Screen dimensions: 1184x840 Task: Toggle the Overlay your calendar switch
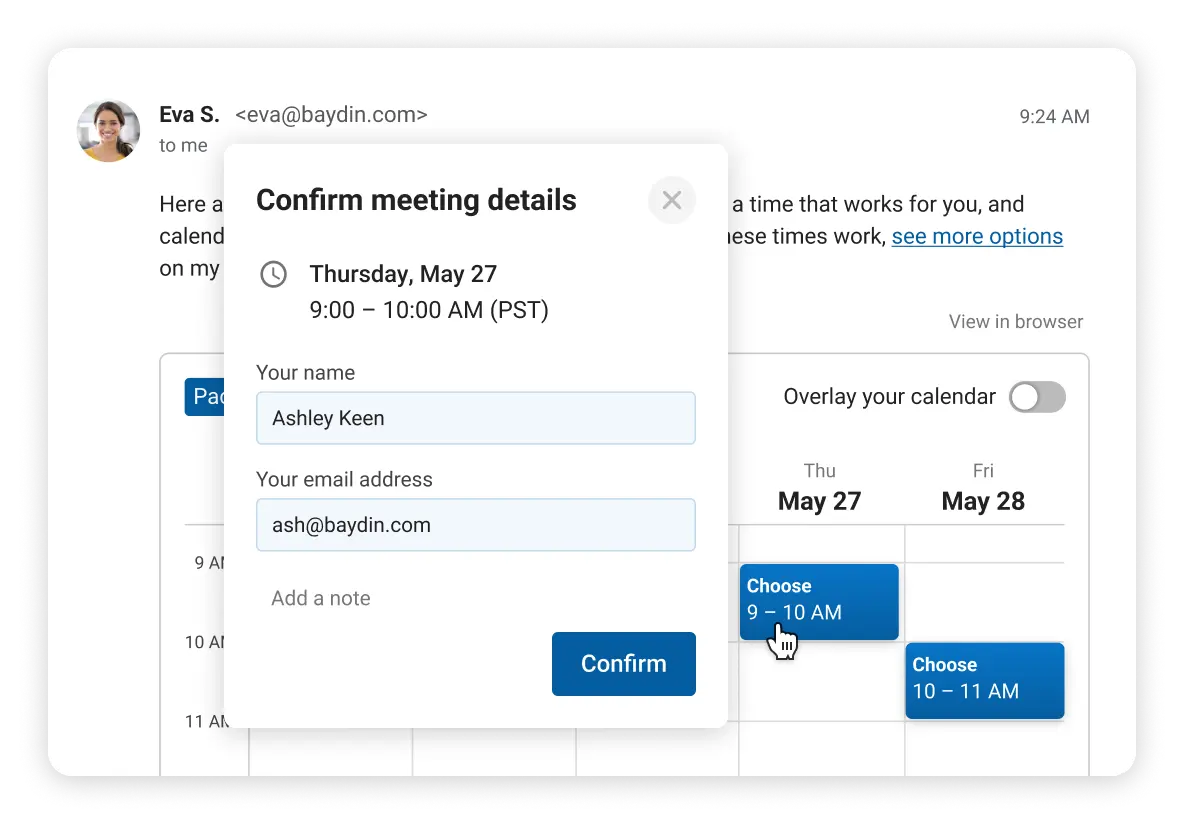click(1037, 397)
